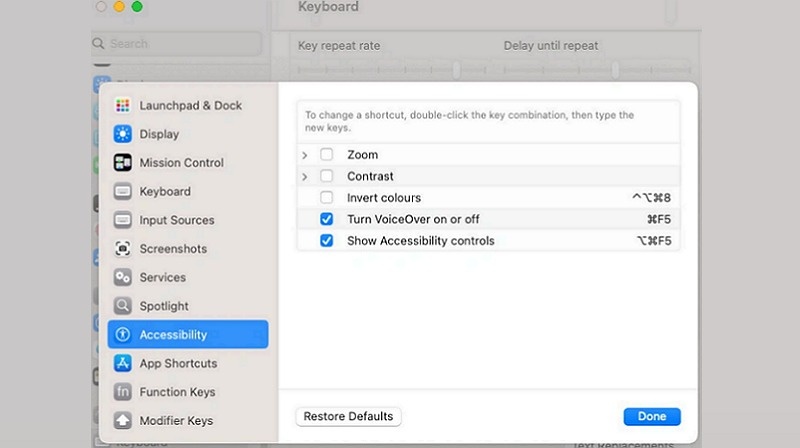800x448 pixels.
Task: Select Mission Control category
Action: (188, 163)
